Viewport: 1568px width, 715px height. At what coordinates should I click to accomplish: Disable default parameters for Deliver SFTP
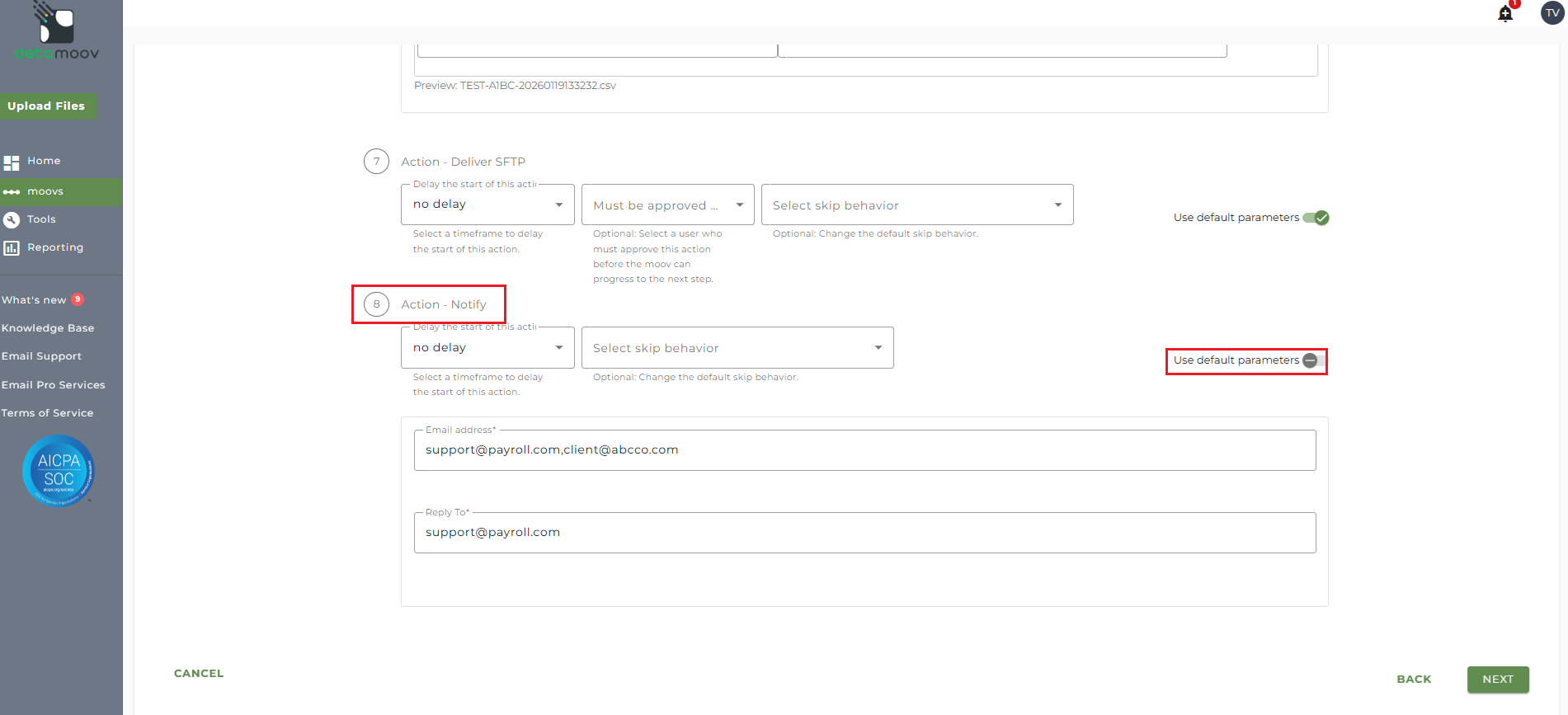1316,218
